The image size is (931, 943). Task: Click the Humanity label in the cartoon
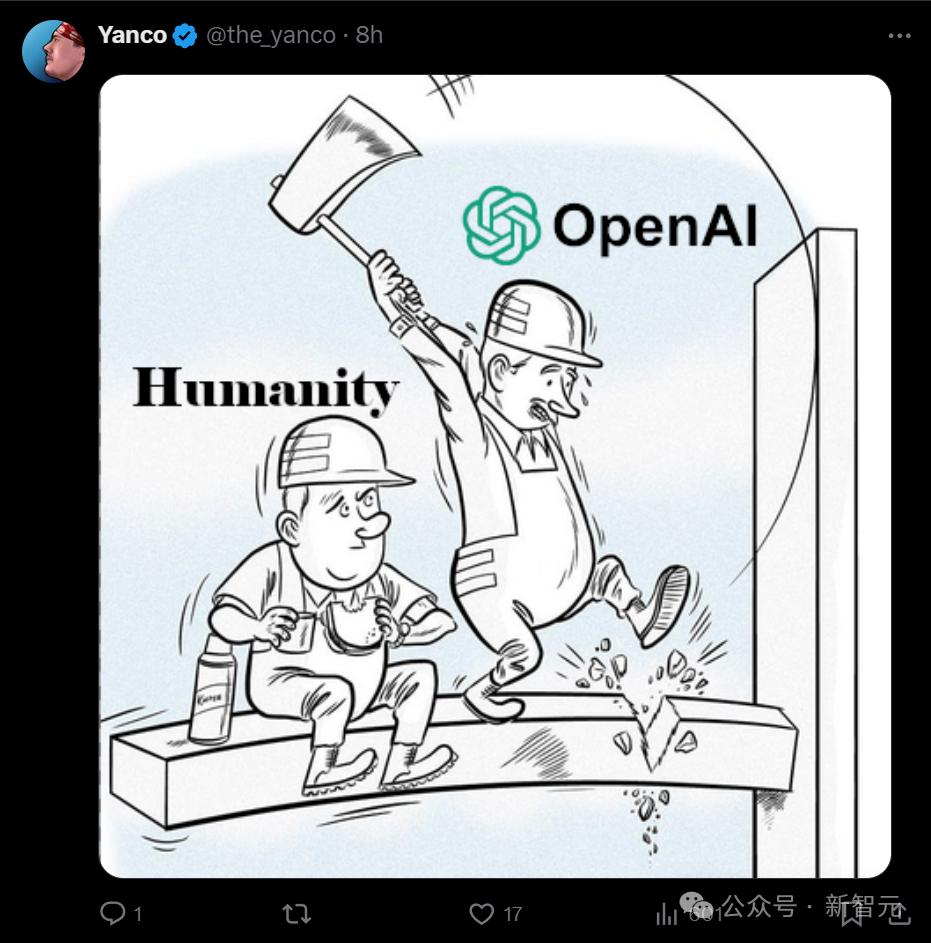click(265, 390)
